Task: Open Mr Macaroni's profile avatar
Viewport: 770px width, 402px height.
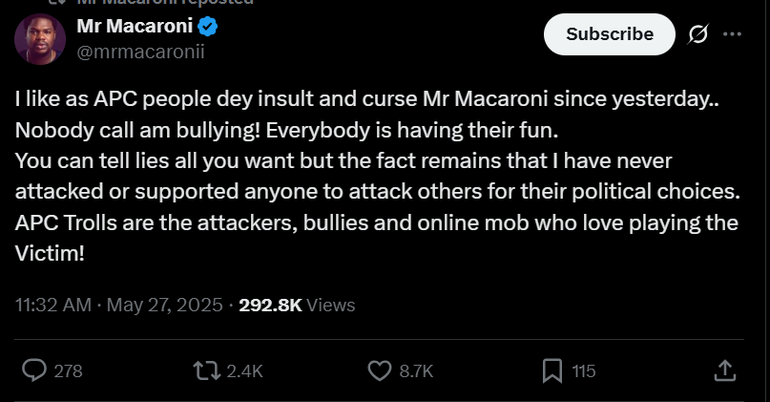Action: [x=39, y=38]
